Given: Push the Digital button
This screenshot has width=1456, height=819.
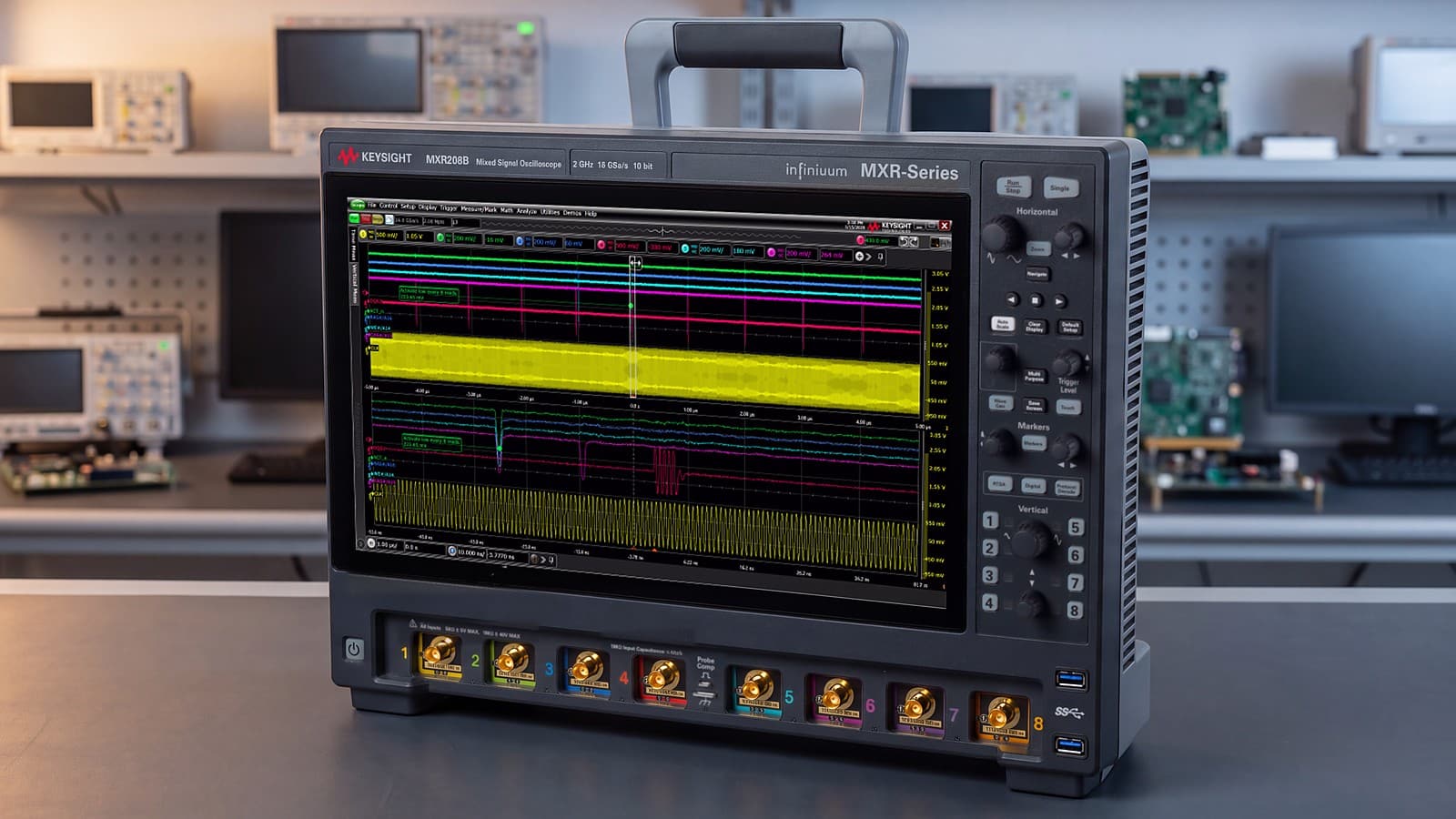Looking at the screenshot, I should point(1033,485).
